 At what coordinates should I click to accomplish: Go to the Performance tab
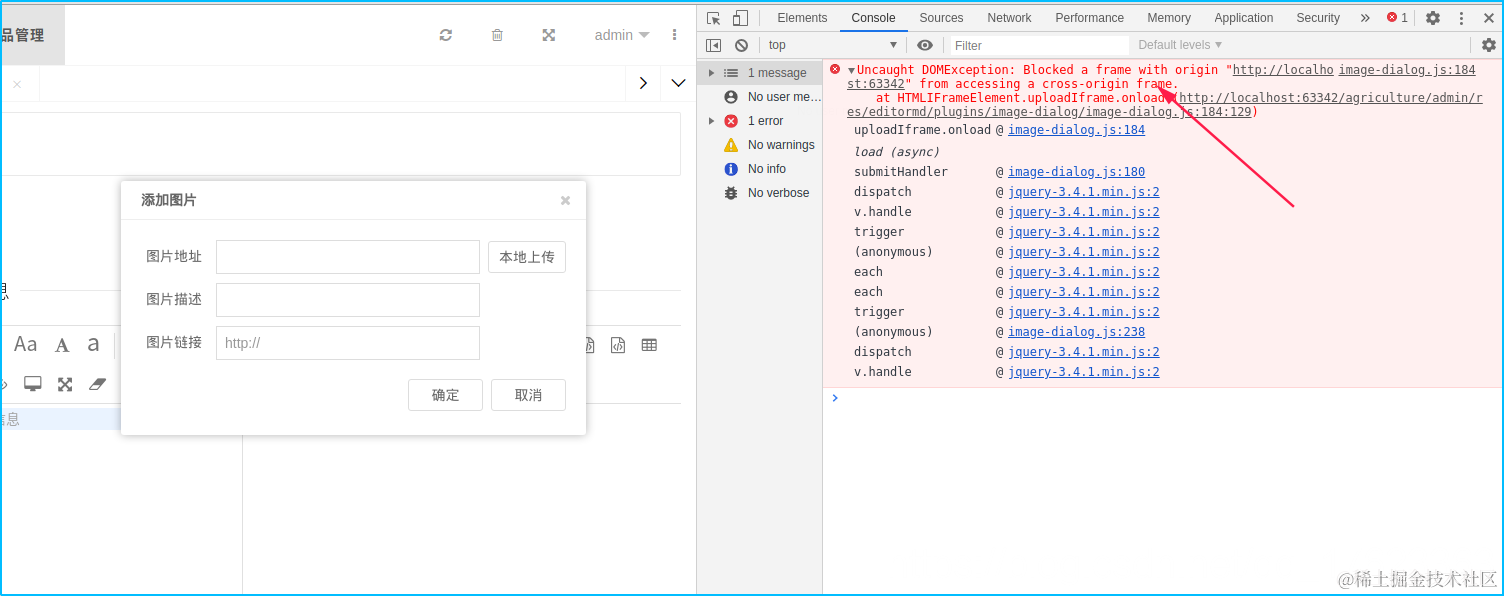point(1089,18)
